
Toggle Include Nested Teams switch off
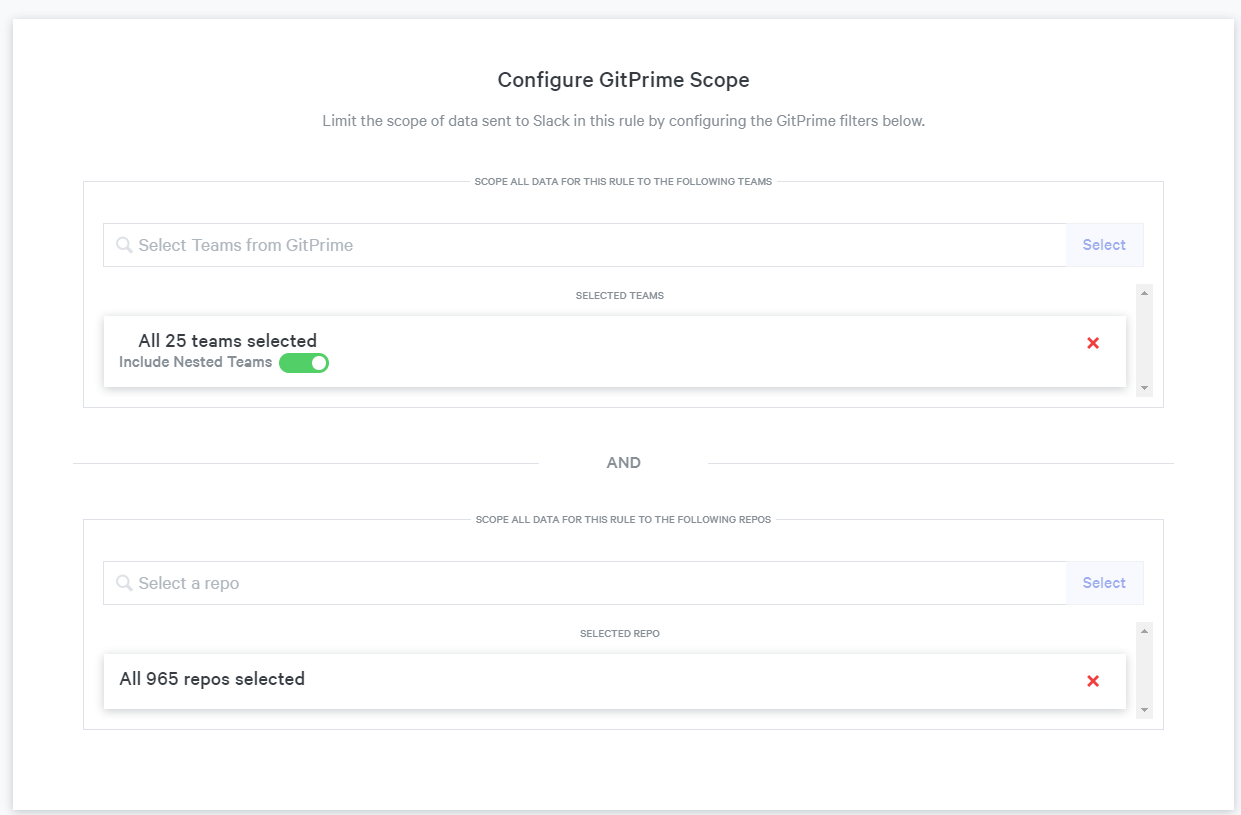(x=304, y=363)
